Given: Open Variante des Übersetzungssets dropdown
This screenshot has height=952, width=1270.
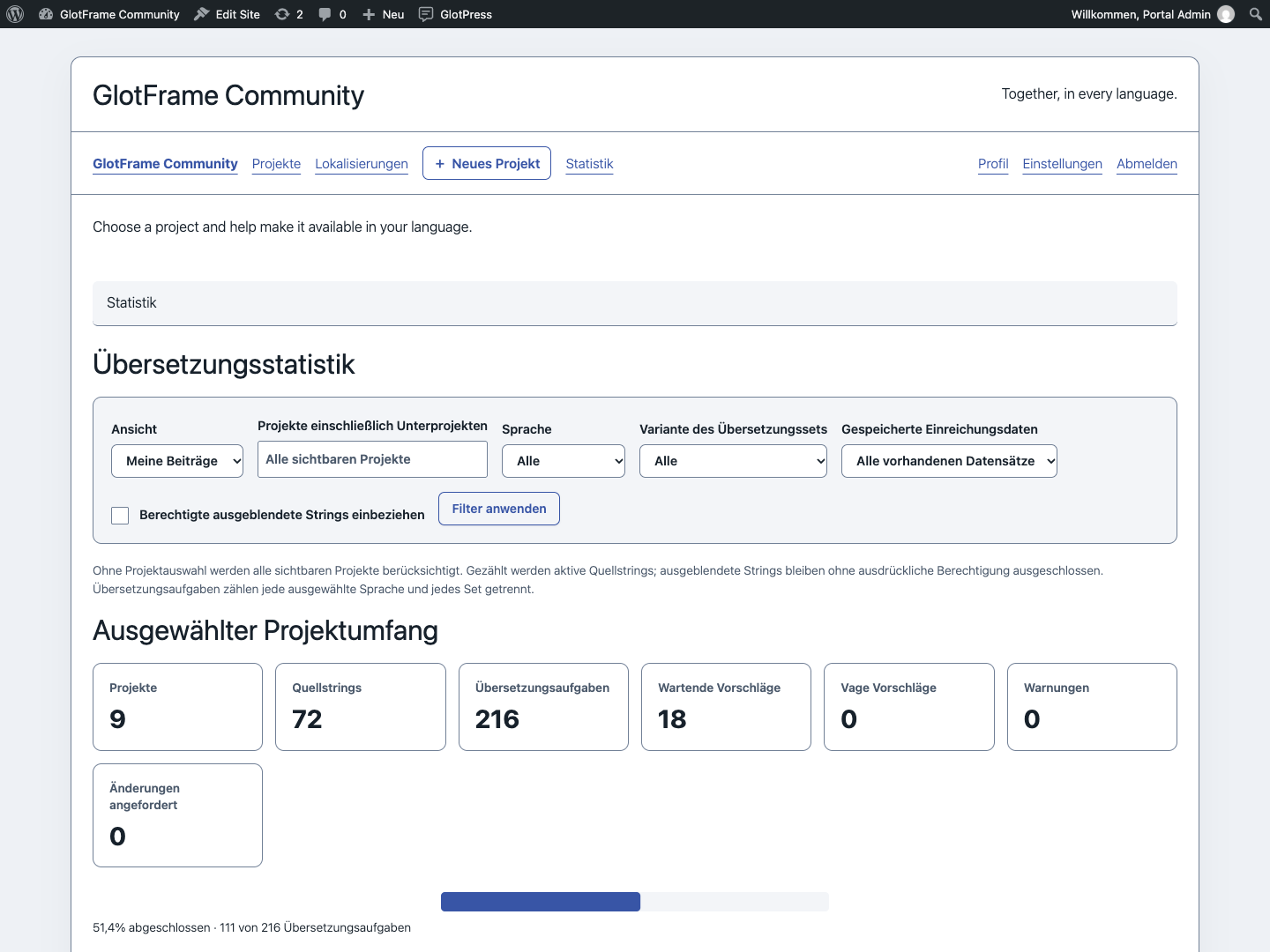Looking at the screenshot, I should (733, 461).
